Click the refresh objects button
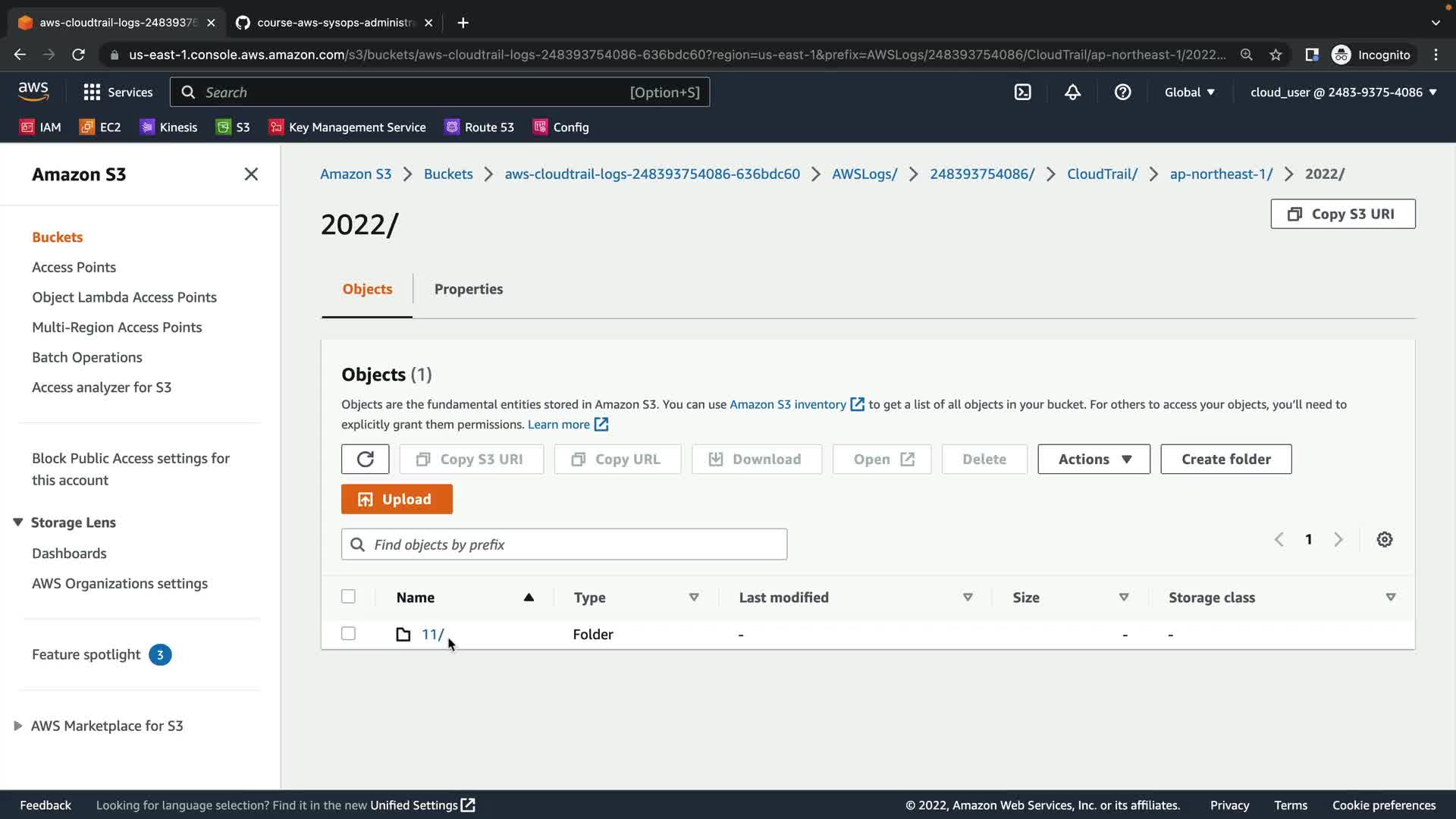 pyautogui.click(x=365, y=460)
